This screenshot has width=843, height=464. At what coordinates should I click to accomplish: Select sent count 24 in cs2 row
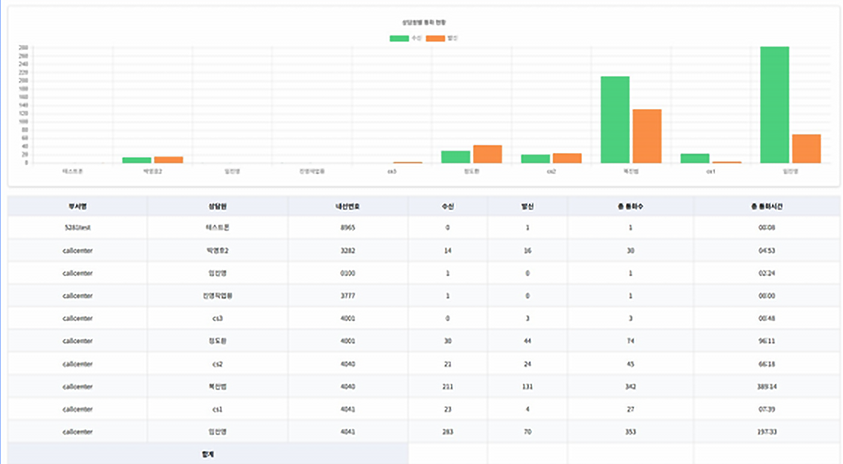click(527, 364)
